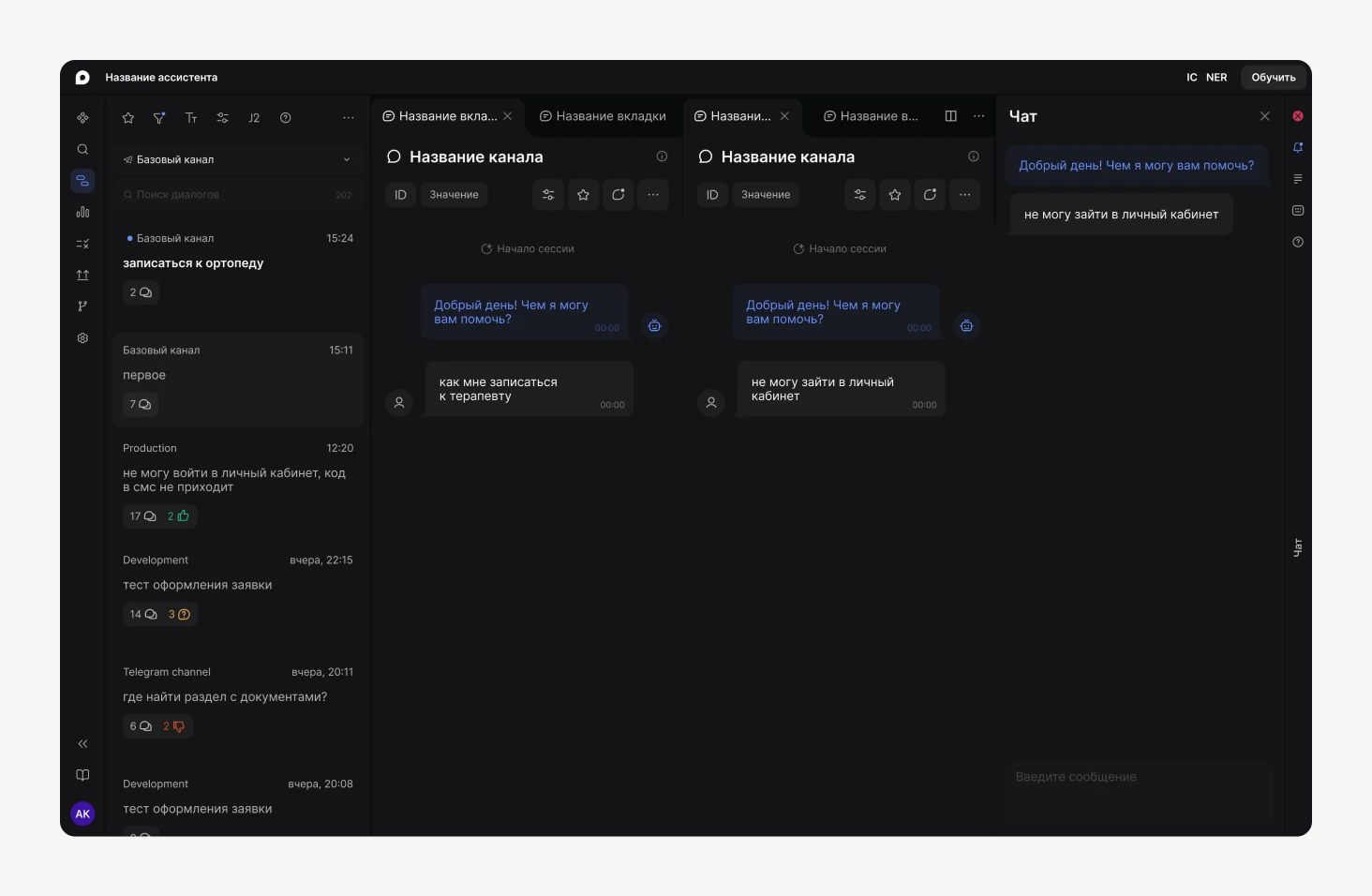
Task: Click the AK user avatar
Action: pos(82,814)
